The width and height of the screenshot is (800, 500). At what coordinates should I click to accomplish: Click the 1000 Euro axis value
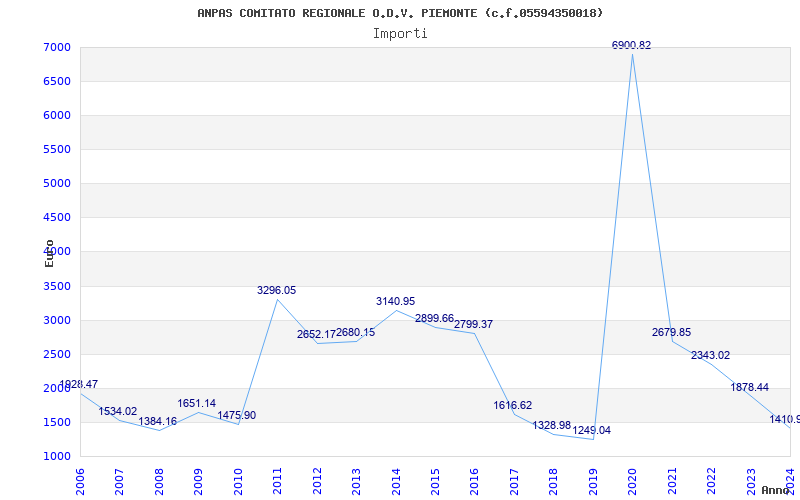pyautogui.click(x=57, y=457)
